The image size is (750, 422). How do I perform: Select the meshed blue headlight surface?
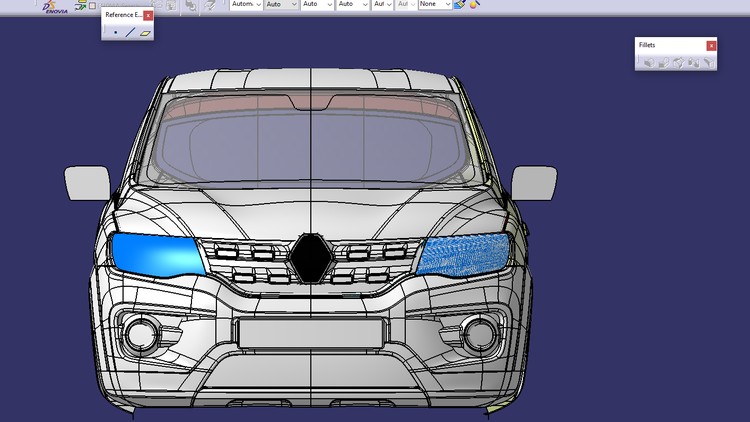(464, 256)
